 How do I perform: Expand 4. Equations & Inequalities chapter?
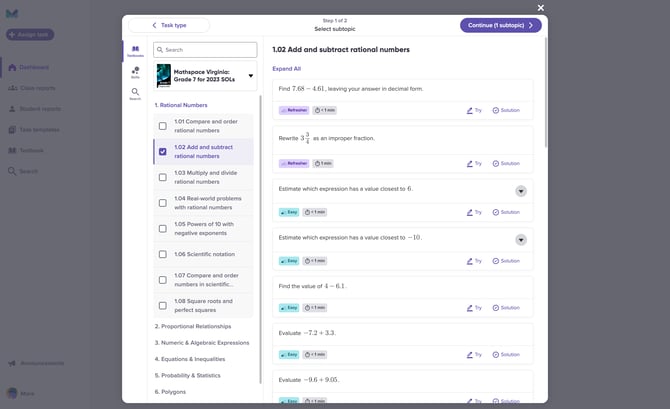[x=190, y=359]
